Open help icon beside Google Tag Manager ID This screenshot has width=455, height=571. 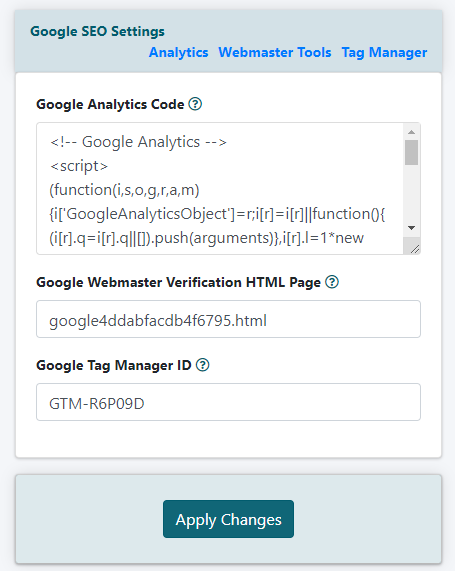[203, 365]
